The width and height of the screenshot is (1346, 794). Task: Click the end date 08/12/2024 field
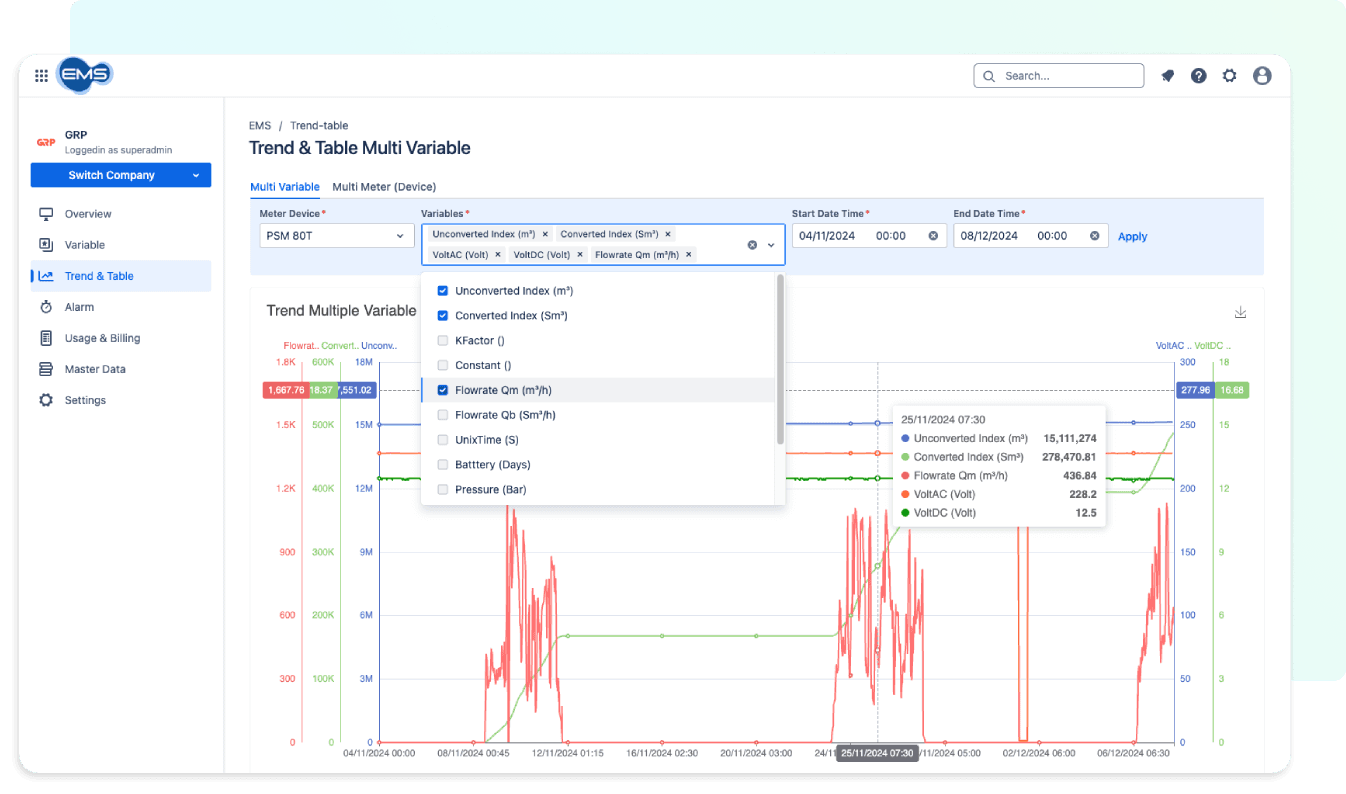(1030, 236)
